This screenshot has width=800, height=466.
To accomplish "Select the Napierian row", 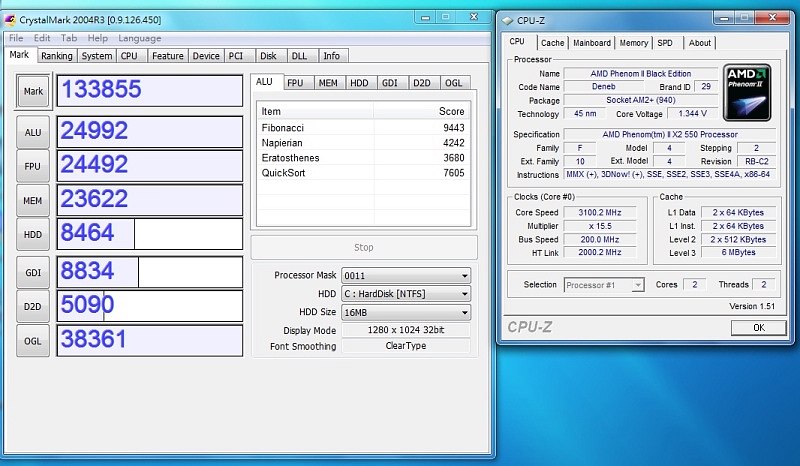I will (x=363, y=143).
